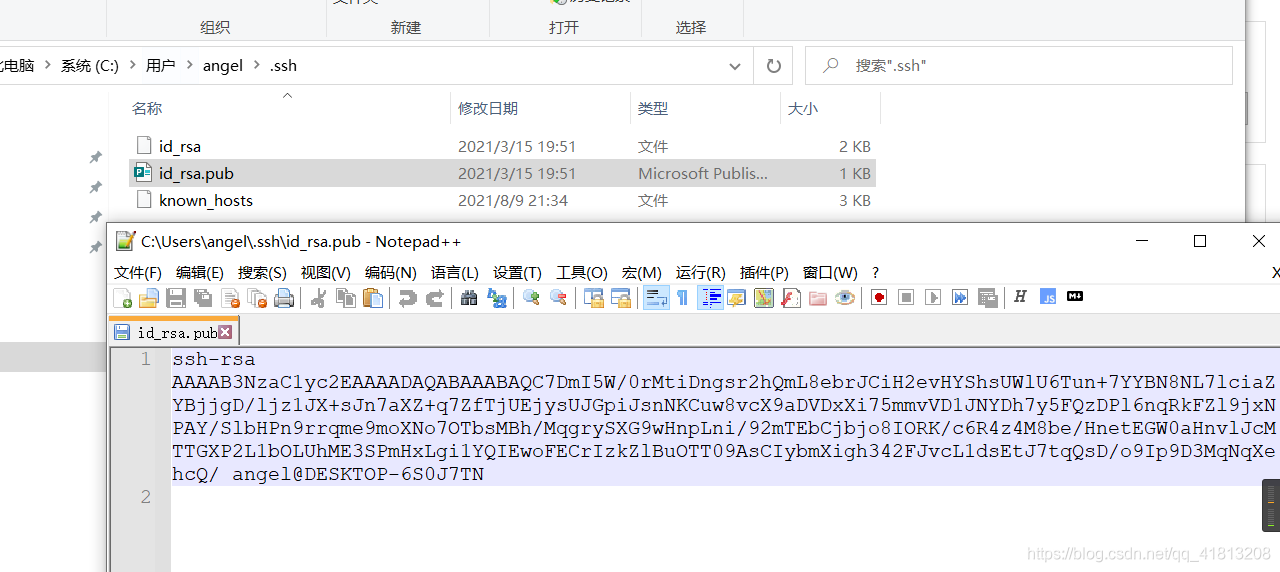Toggle the Word Wrap toolbar button
The image size is (1280, 572).
tap(656, 298)
